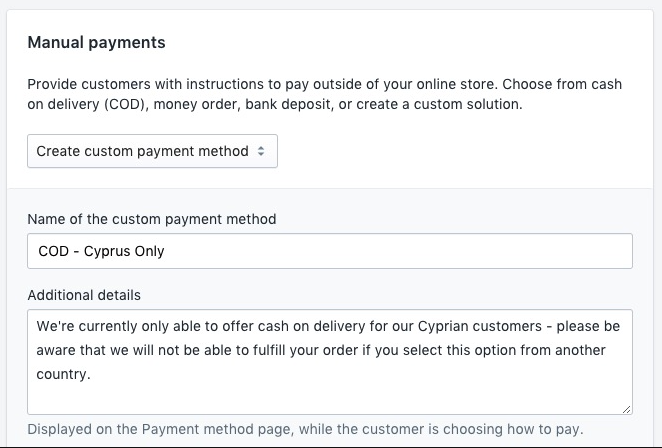Click the up-down arrows on the payment dropdown
662x448 pixels.
[x=261, y=152]
